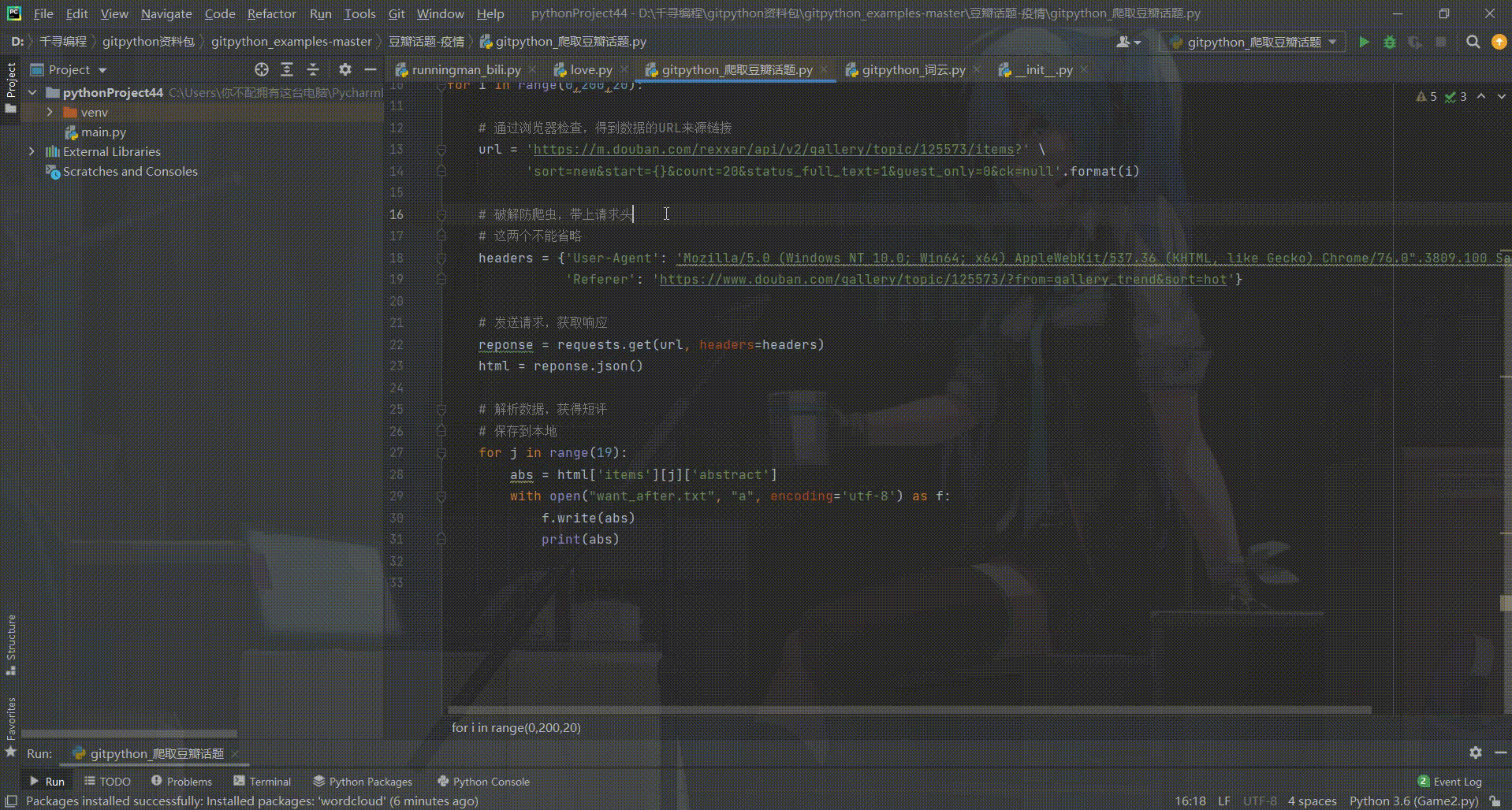The image size is (1512, 810).
Task: Open Run panel settings gear
Action: tap(1476, 752)
